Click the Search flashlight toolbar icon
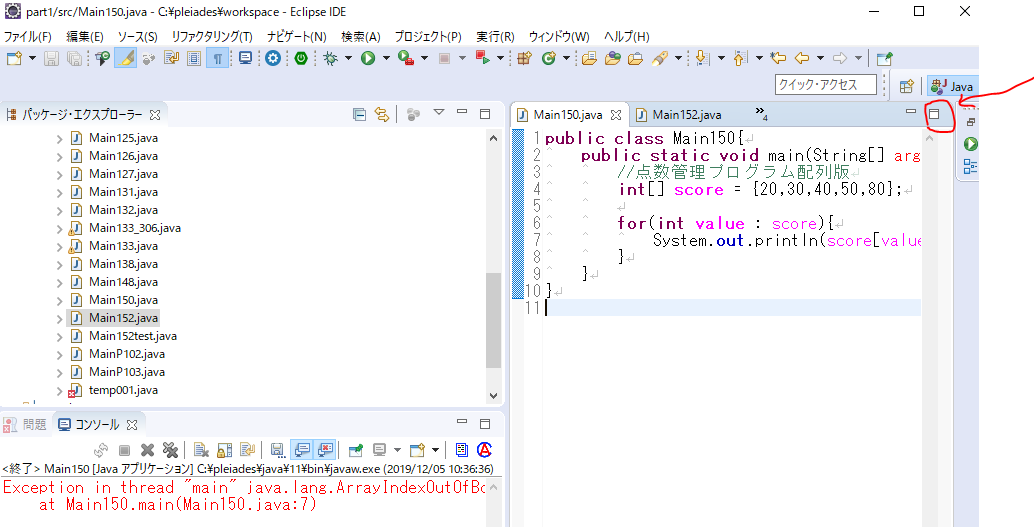 click(x=660, y=58)
